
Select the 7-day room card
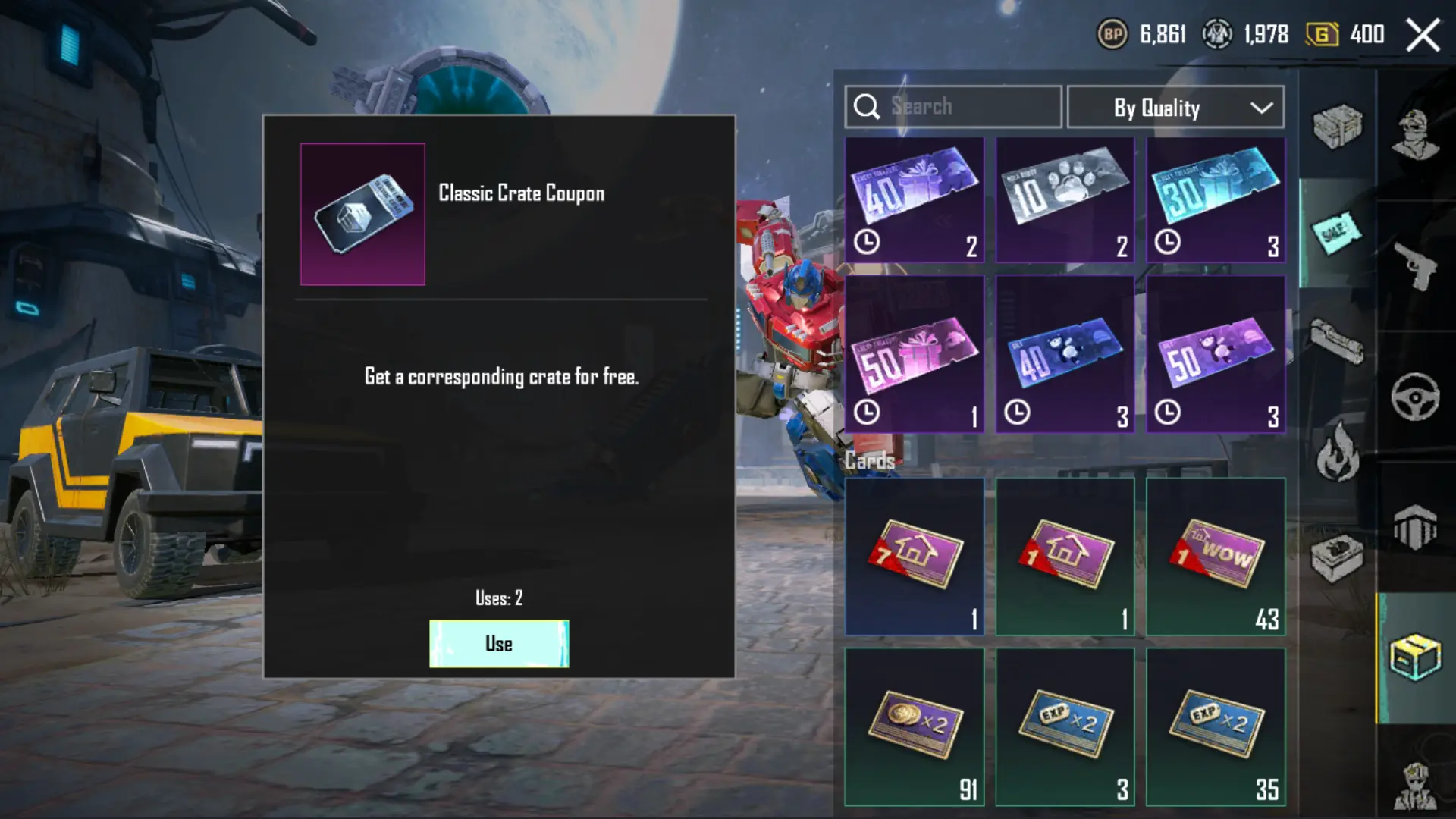[915, 557]
